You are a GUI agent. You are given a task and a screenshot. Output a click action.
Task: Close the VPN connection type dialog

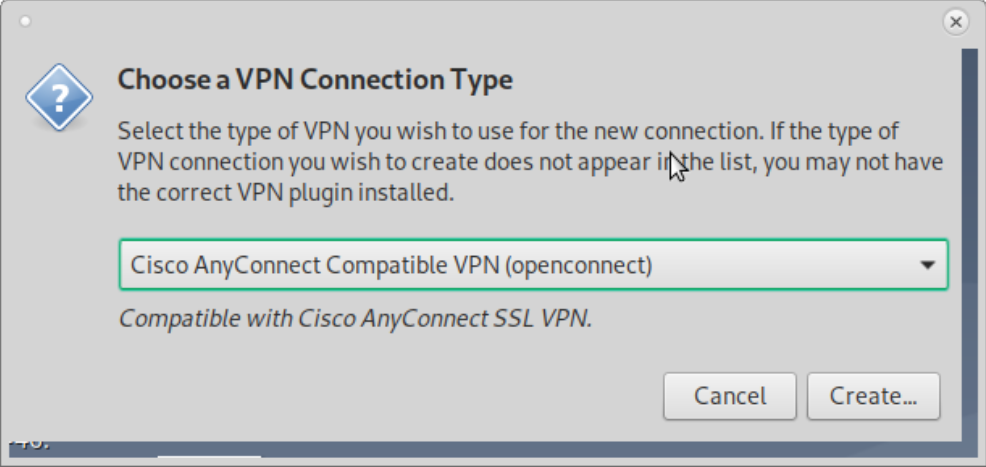(955, 22)
